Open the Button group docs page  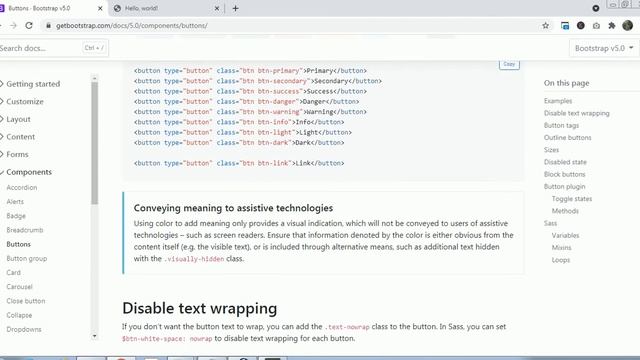27,258
